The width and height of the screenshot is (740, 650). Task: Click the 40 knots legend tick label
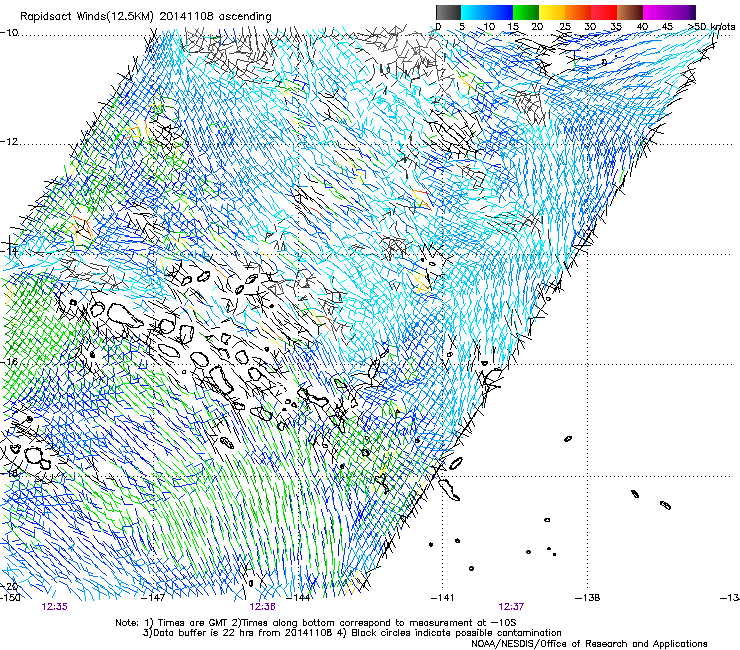[x=642, y=27]
